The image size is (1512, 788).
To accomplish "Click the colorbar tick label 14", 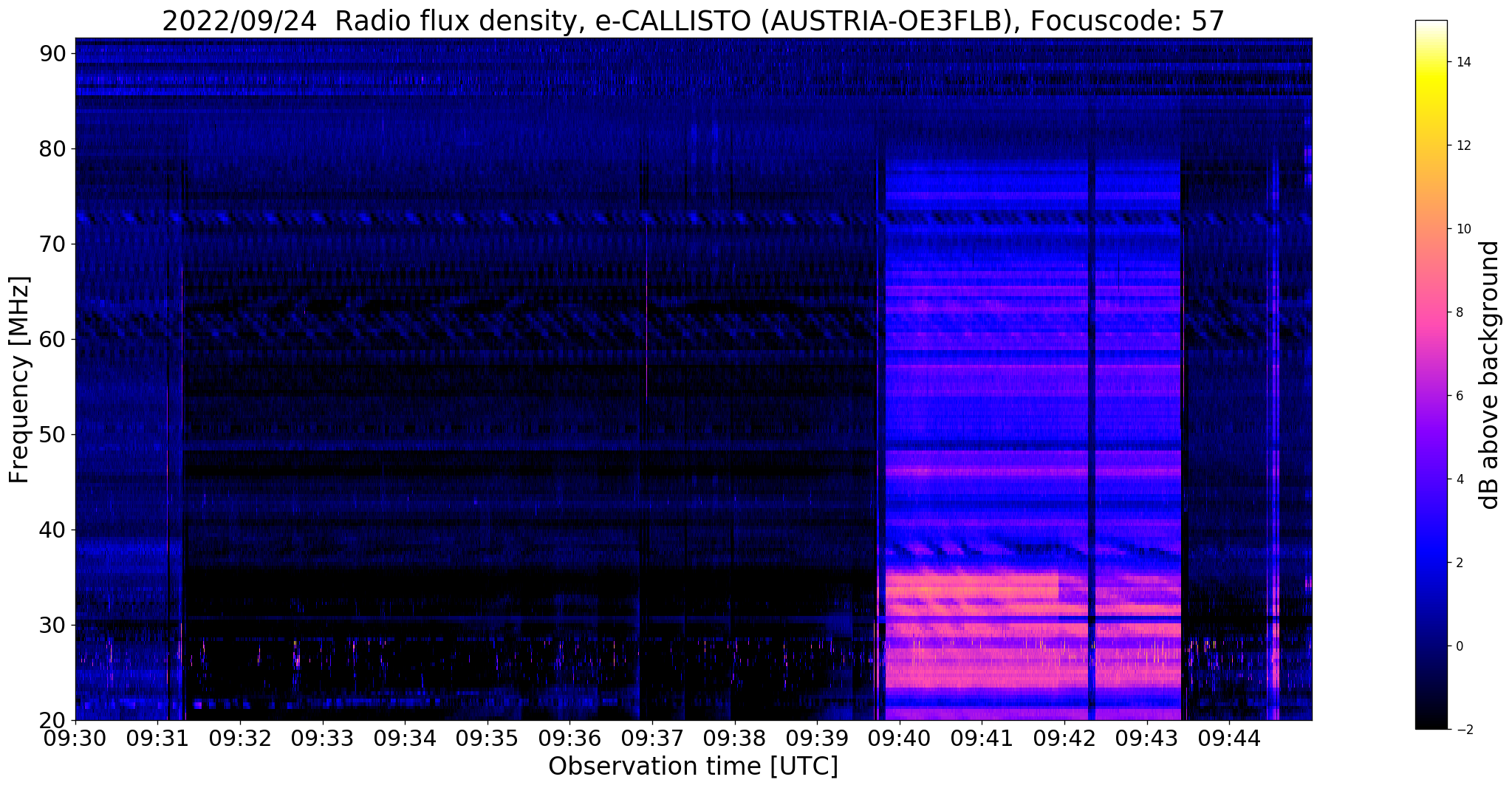I will pos(1463,62).
